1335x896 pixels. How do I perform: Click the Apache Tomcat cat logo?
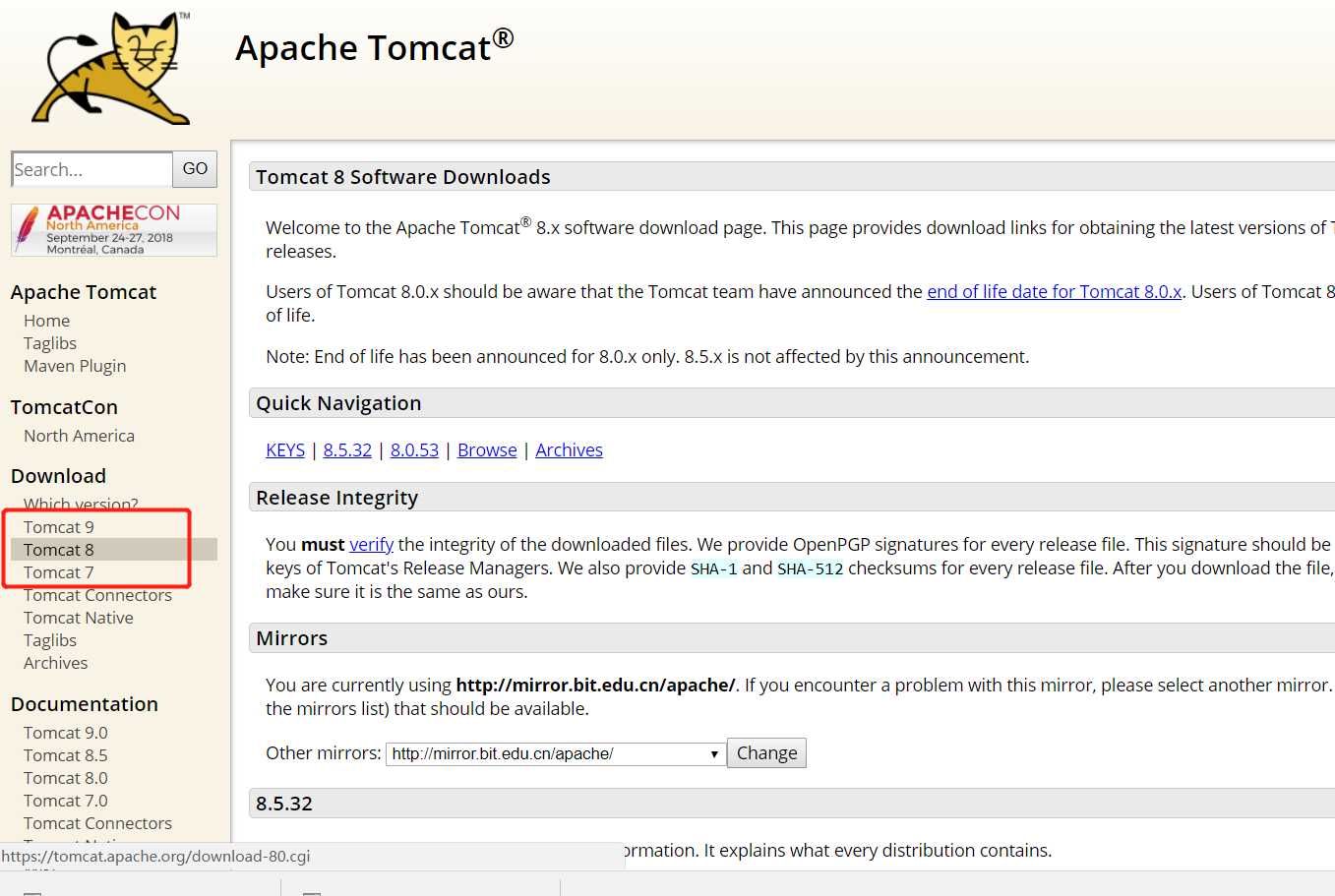point(111,68)
